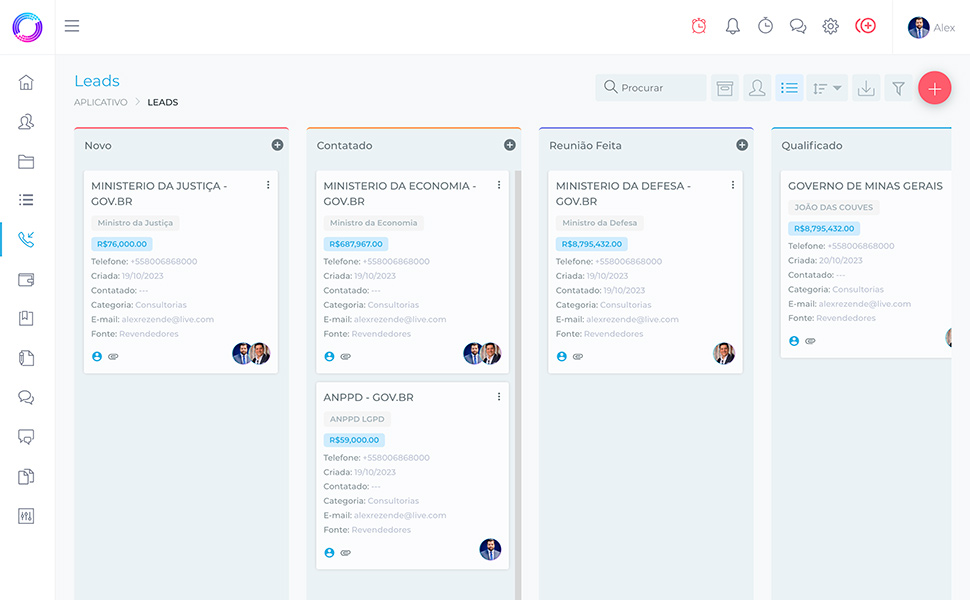Screen dimensions: 970x600
Task: Open the timer stopwatch icon
Action: coord(765,26)
